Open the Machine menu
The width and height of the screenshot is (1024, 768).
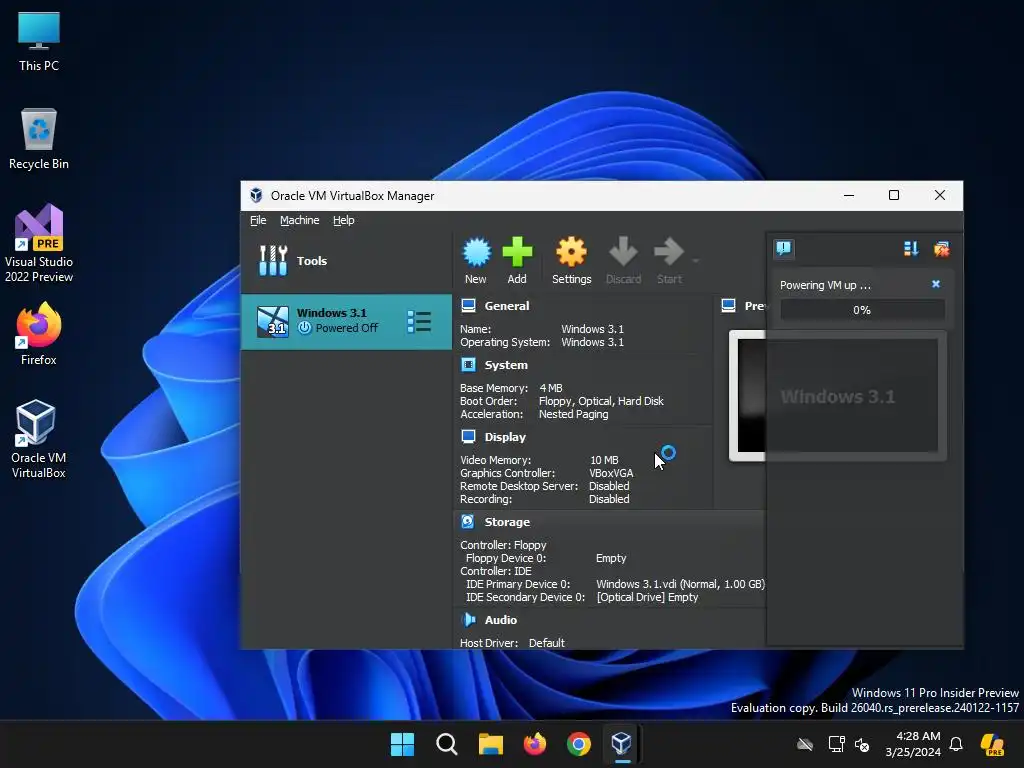(300, 221)
